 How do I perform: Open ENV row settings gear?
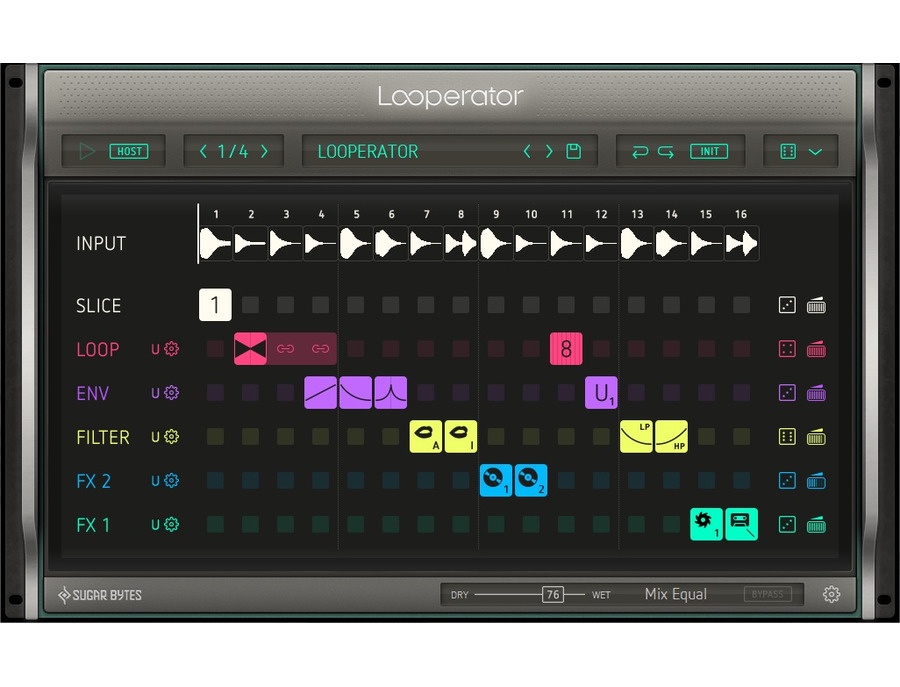pos(172,393)
